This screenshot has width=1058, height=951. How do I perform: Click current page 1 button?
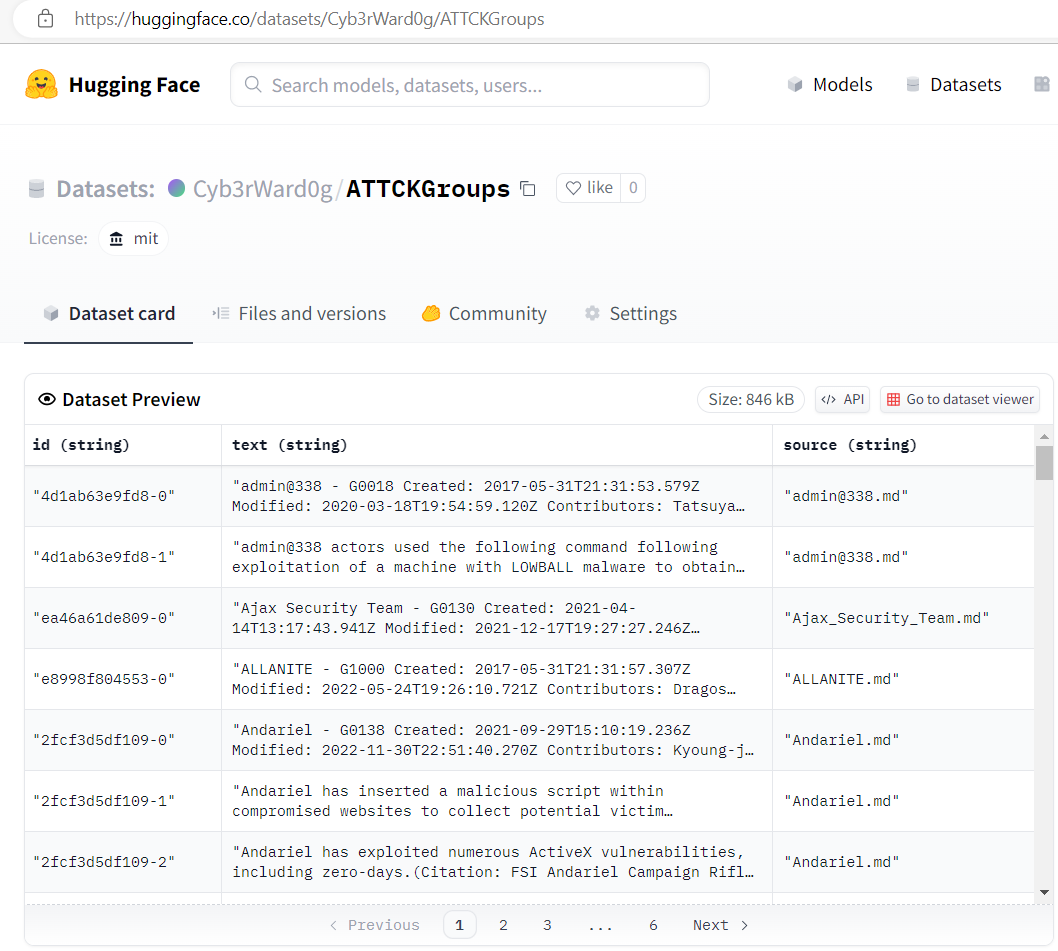[x=460, y=925]
